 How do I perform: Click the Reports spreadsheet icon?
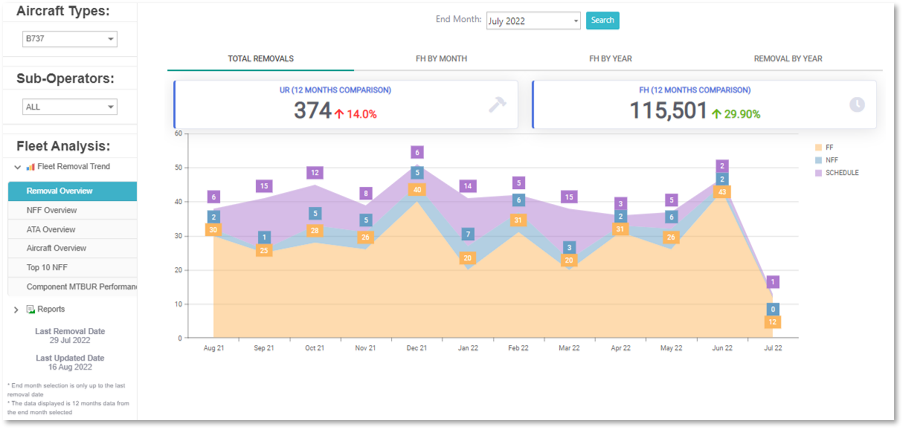[x=31, y=310]
